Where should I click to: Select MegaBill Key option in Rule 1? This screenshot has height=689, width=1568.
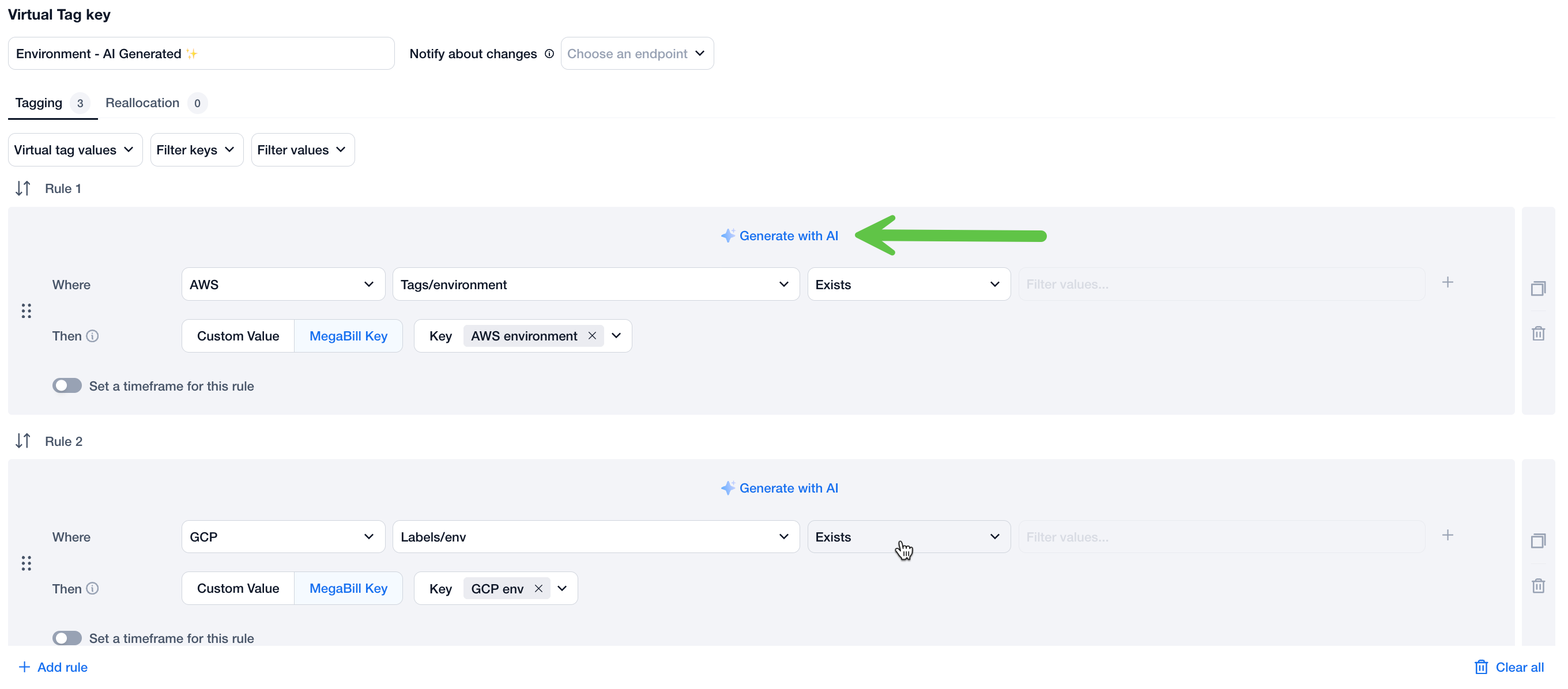[348, 336]
